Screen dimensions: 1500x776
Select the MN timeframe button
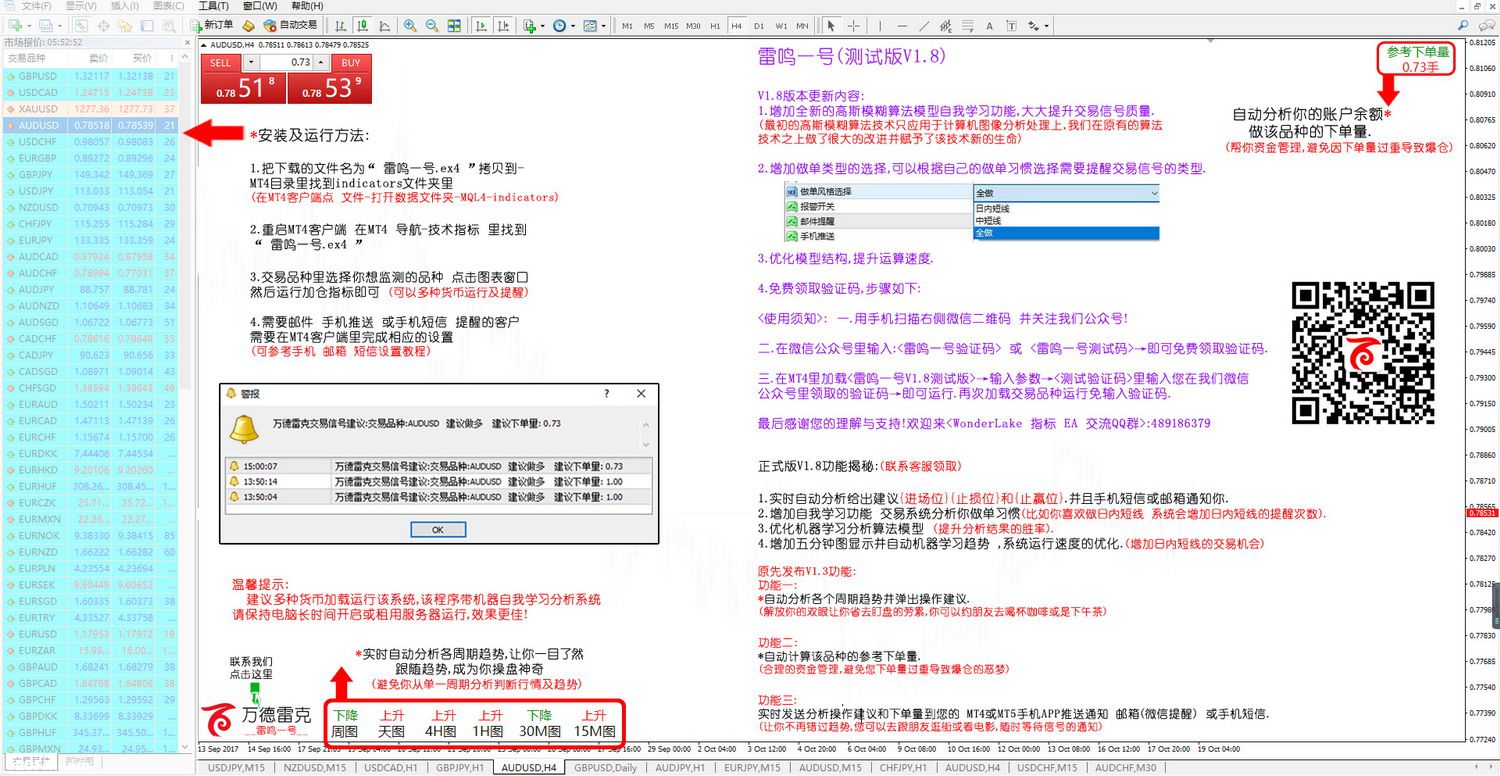click(802, 25)
